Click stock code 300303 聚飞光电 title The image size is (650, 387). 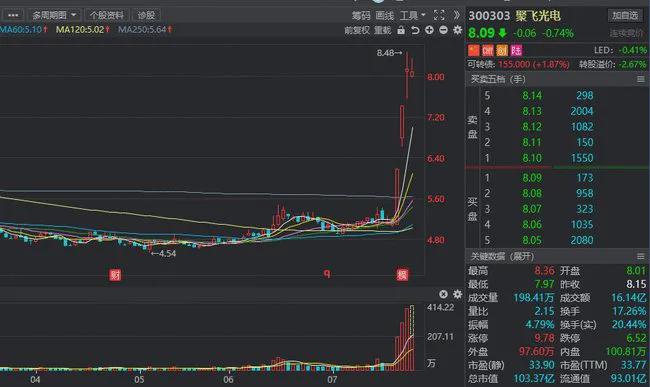(514, 16)
